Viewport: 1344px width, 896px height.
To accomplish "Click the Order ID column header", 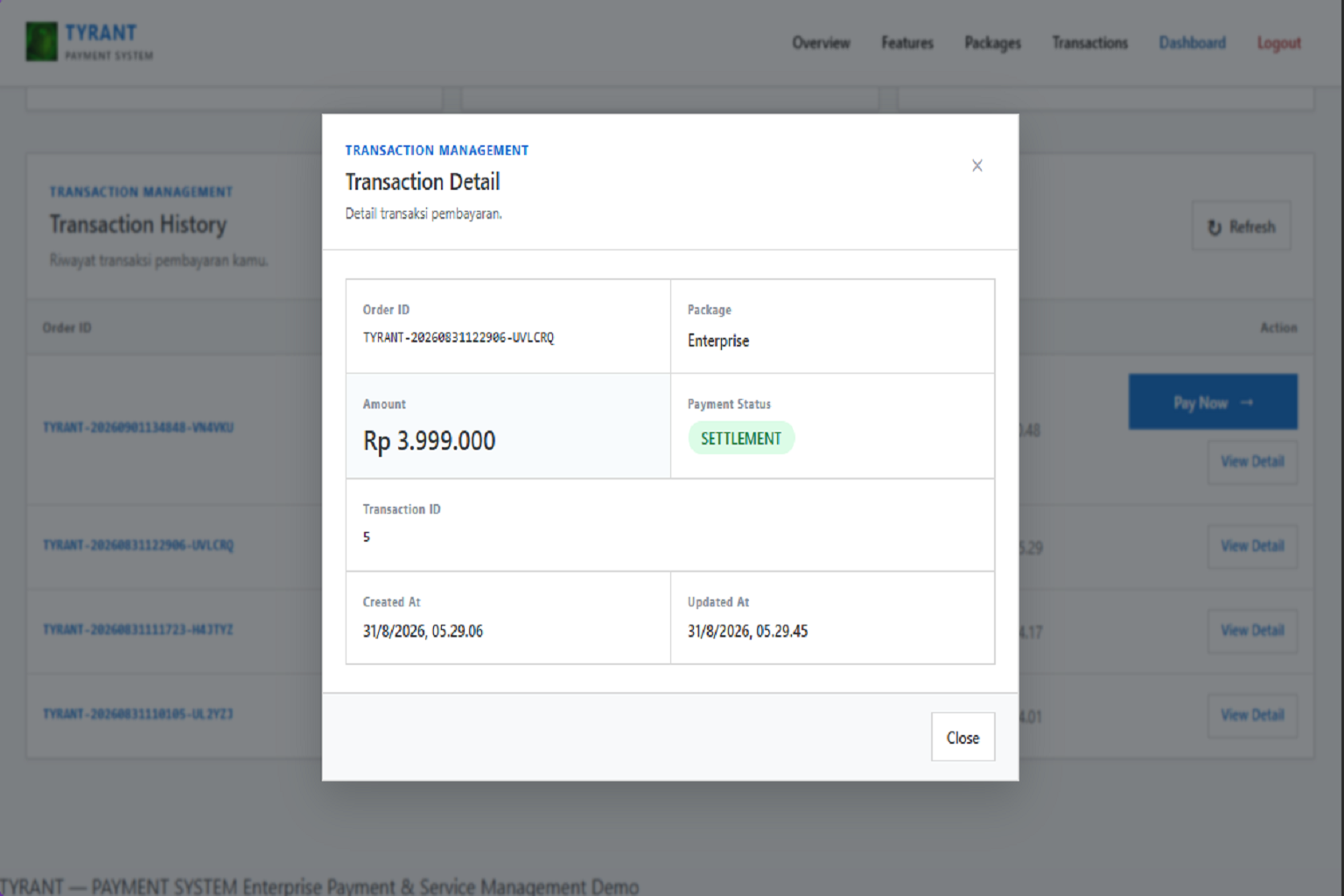I will [67, 328].
